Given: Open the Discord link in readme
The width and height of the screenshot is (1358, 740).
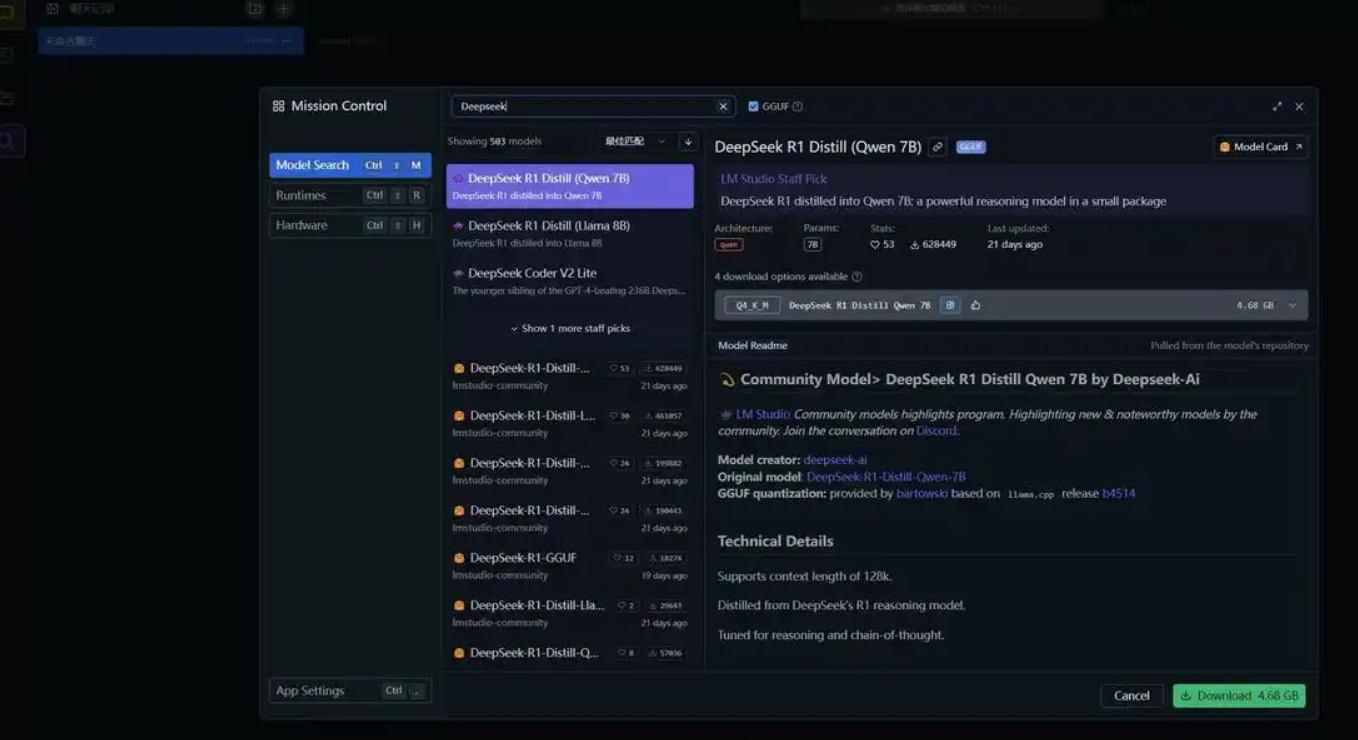Looking at the screenshot, I should (936, 431).
